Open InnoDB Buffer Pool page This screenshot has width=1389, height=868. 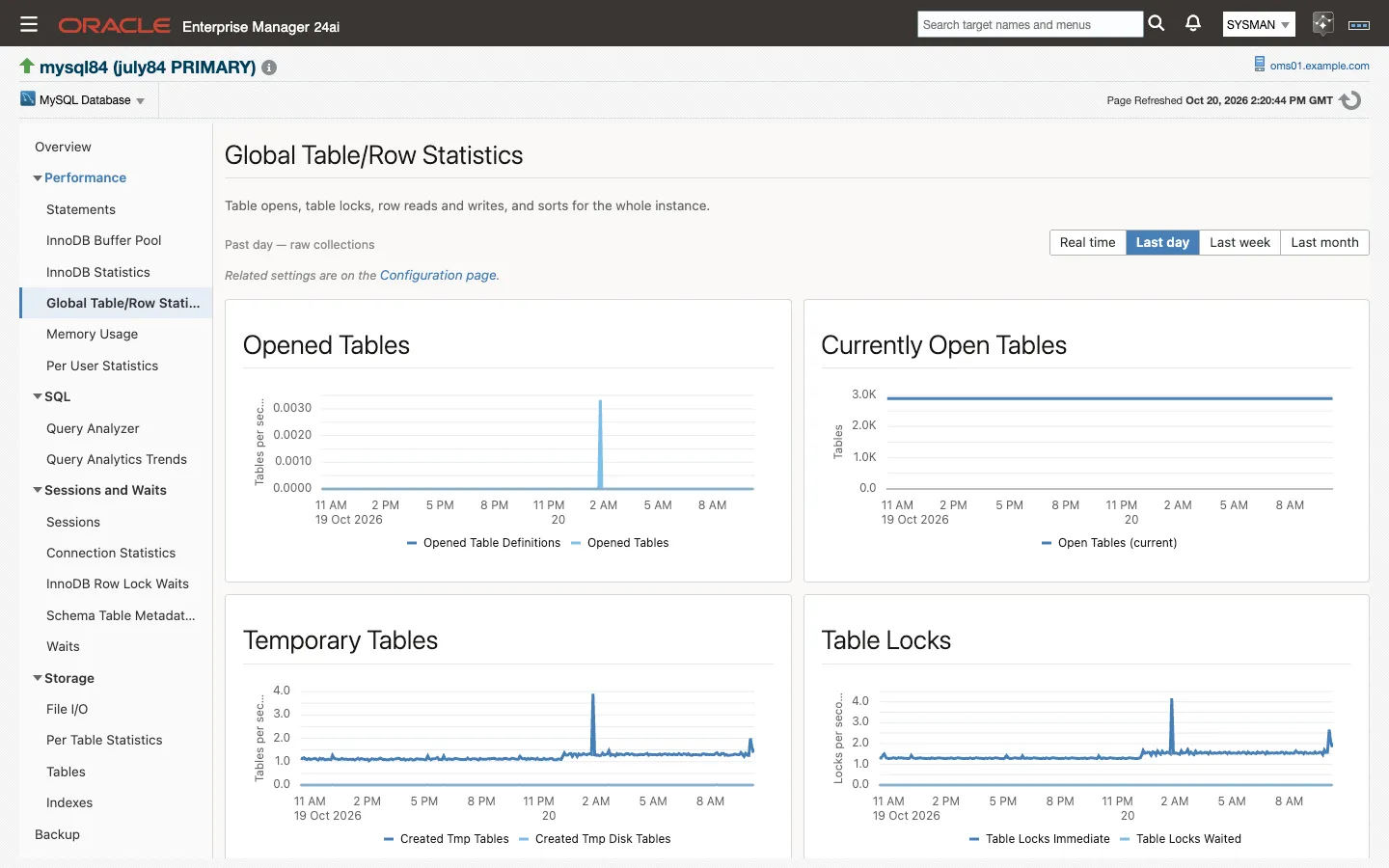[x=103, y=240]
